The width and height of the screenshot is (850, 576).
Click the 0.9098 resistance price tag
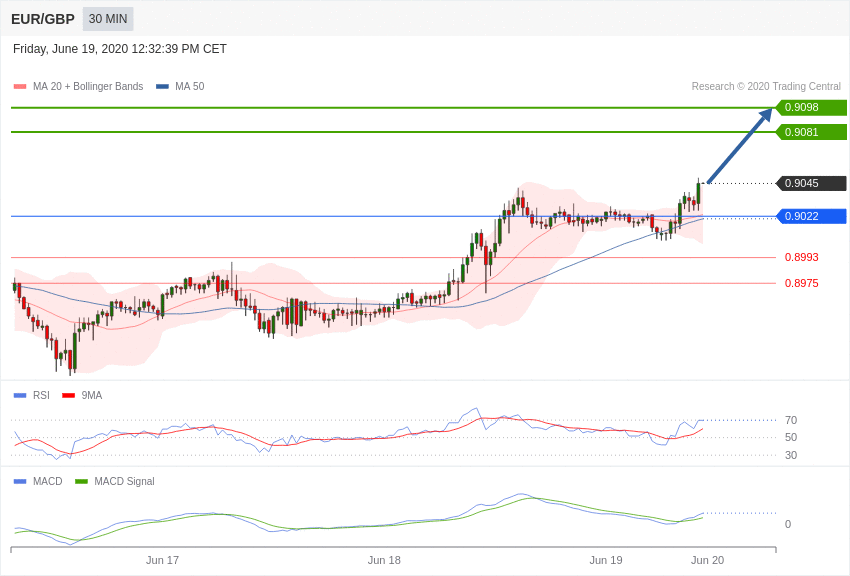click(x=811, y=107)
